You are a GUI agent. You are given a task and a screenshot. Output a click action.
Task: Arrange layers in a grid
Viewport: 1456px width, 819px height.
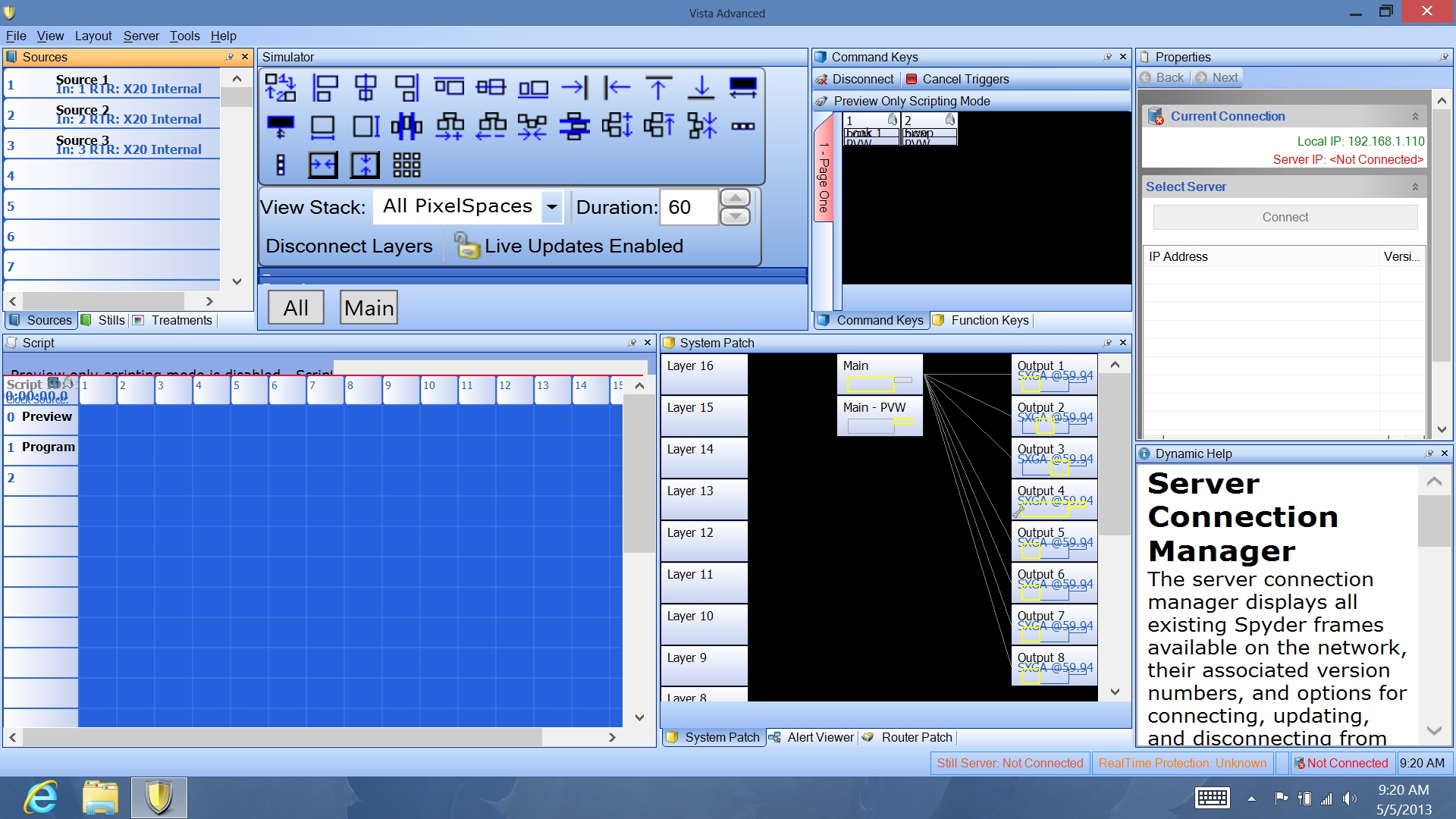(x=406, y=165)
